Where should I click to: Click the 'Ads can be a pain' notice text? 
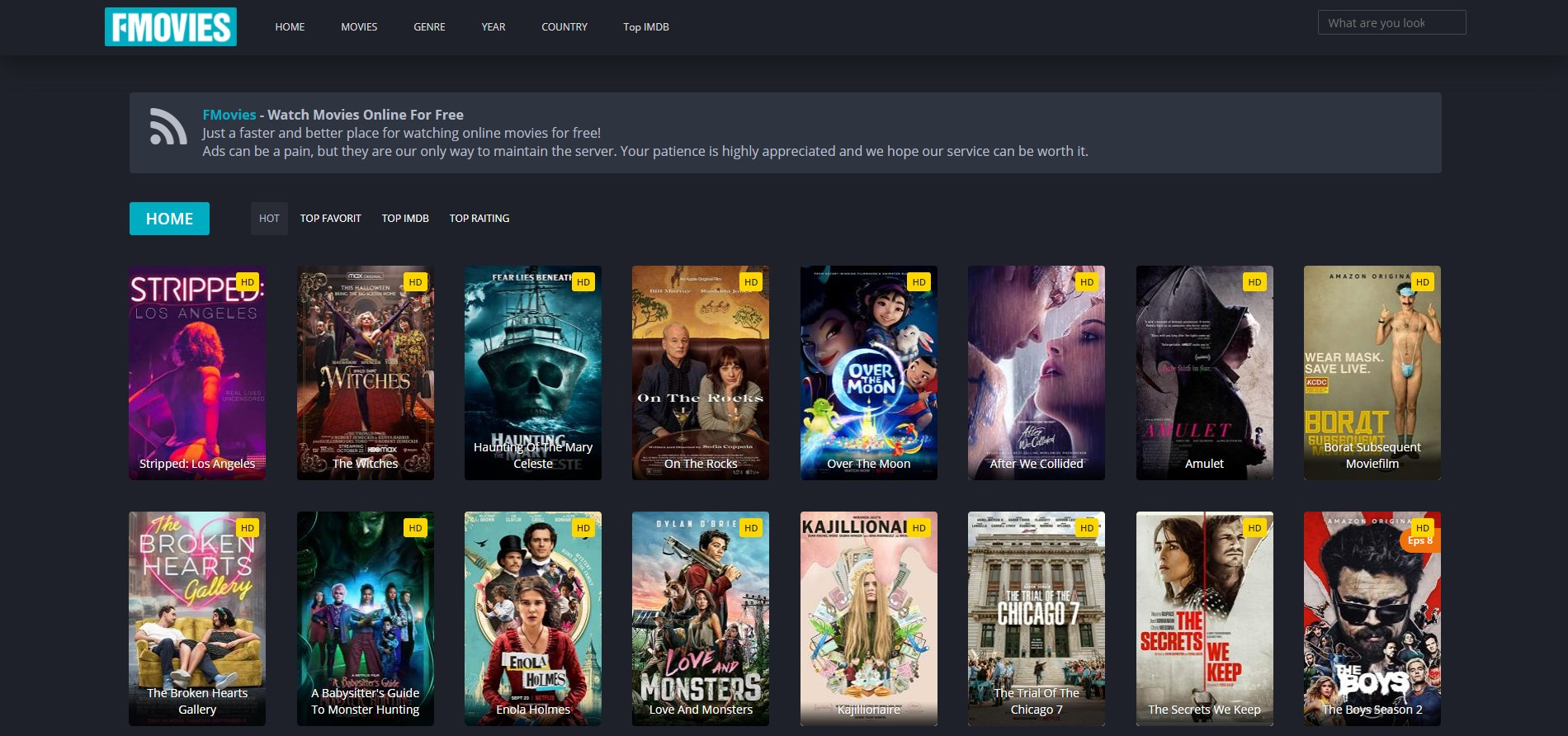click(645, 151)
